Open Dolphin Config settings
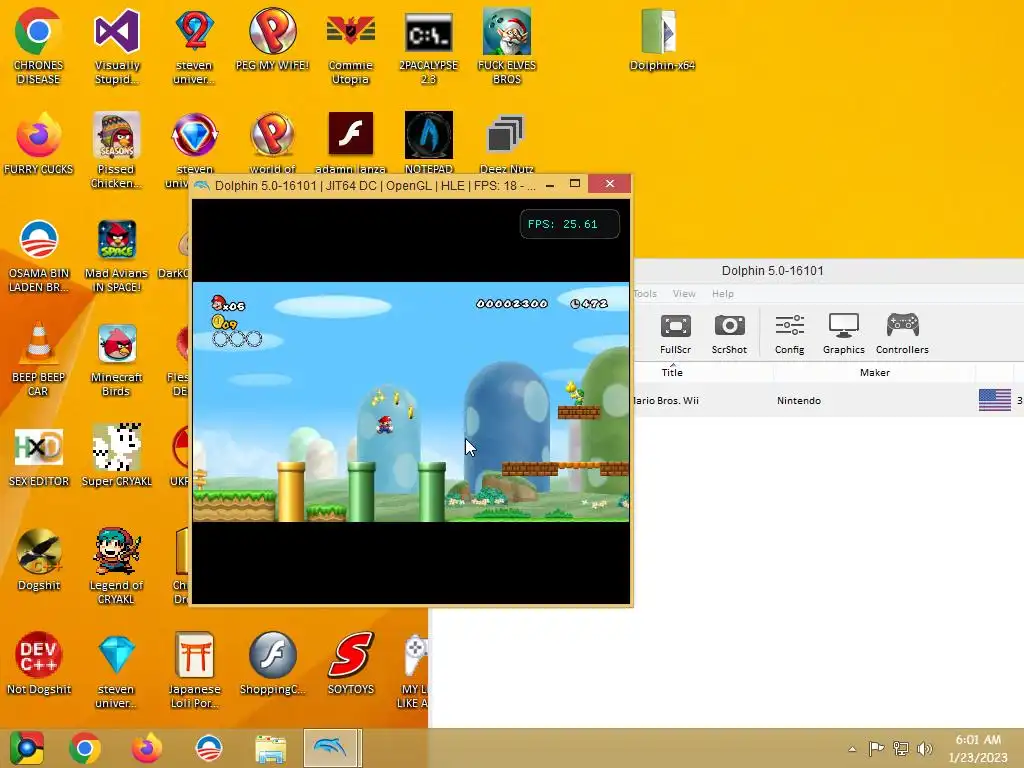This screenshot has height=768, width=1024. click(789, 334)
